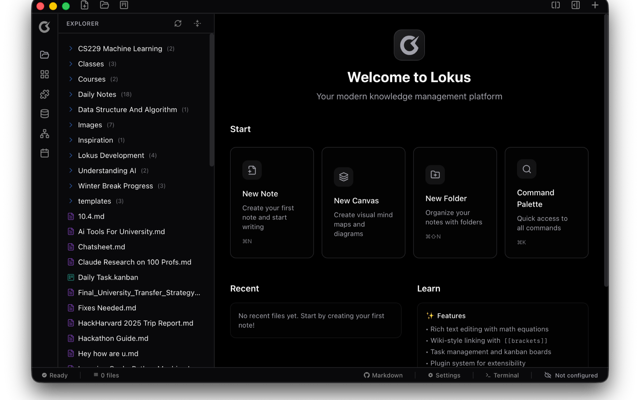640x400 pixels.
Task: Click the main welcome pane scrollbar
Action: (606, 151)
